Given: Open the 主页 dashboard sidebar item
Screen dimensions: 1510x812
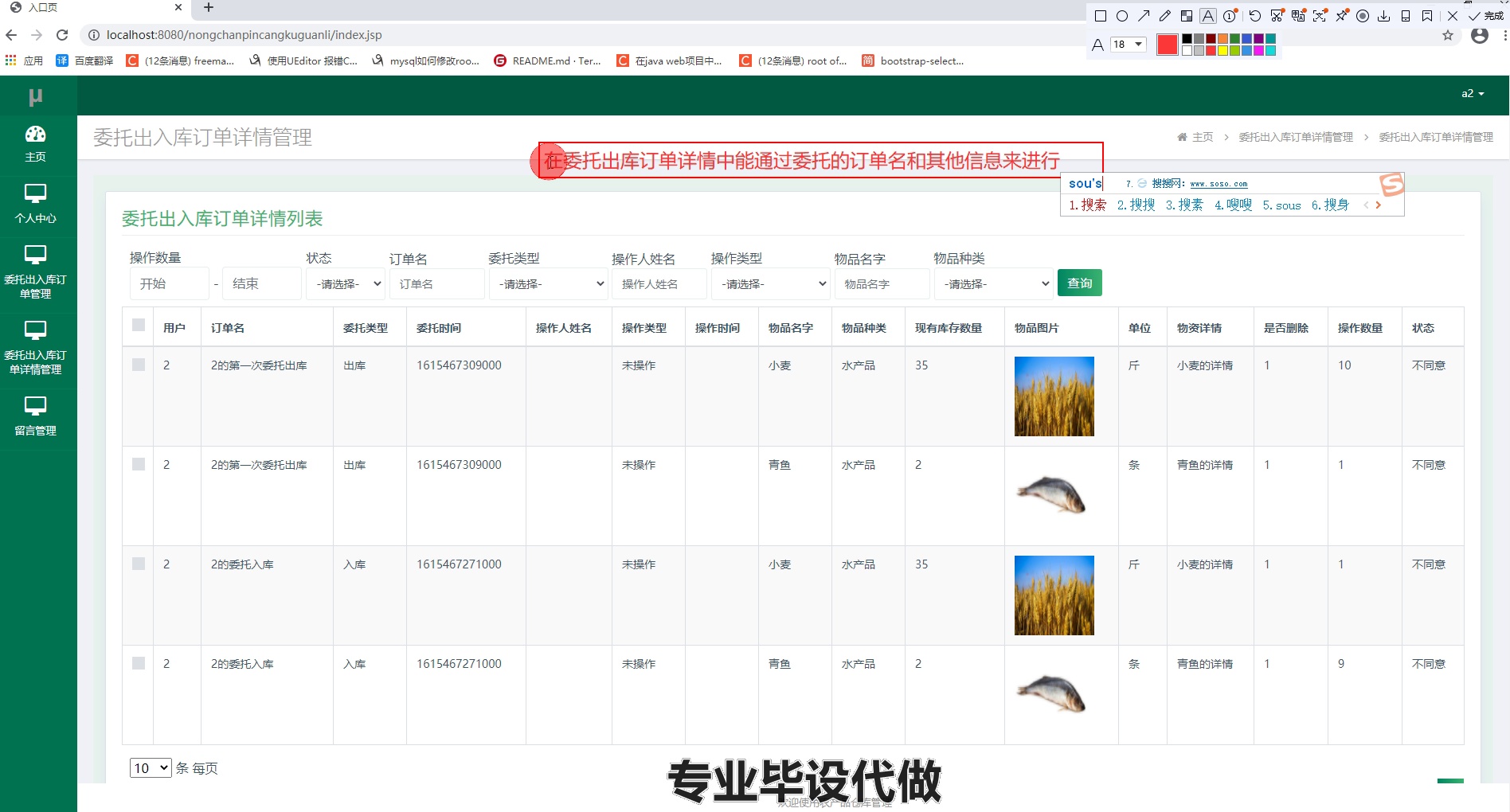Looking at the screenshot, I should (x=36, y=144).
